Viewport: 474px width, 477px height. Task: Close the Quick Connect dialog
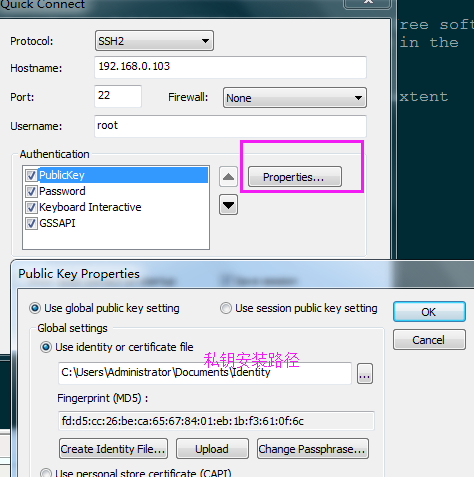[x=367, y=3]
